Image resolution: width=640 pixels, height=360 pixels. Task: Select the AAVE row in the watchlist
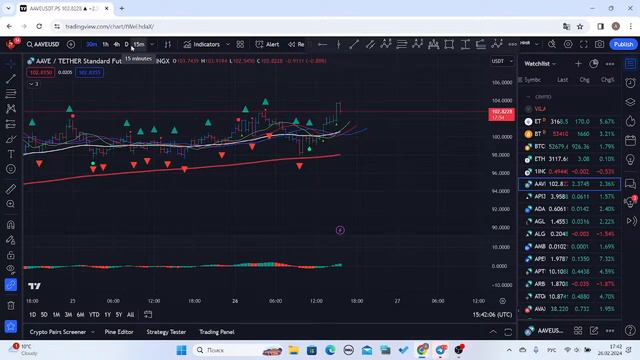(x=569, y=184)
